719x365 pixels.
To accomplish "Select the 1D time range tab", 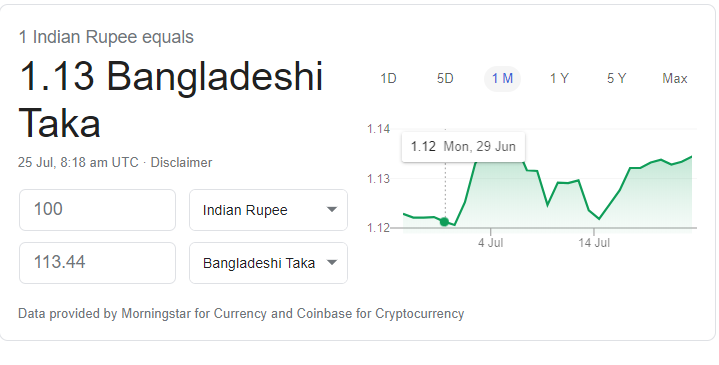I will click(x=388, y=78).
